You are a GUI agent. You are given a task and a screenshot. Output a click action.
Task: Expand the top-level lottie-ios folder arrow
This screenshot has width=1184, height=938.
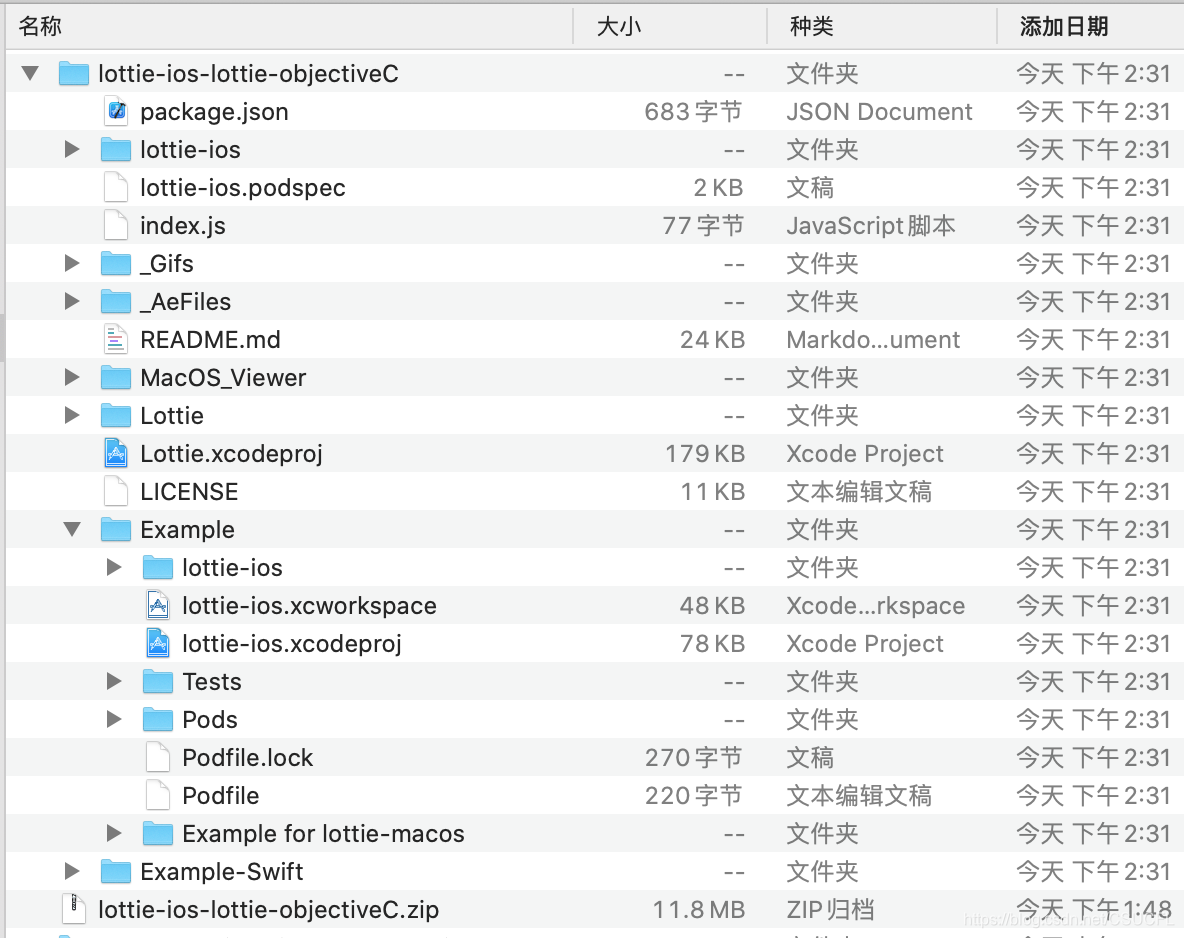[72, 149]
